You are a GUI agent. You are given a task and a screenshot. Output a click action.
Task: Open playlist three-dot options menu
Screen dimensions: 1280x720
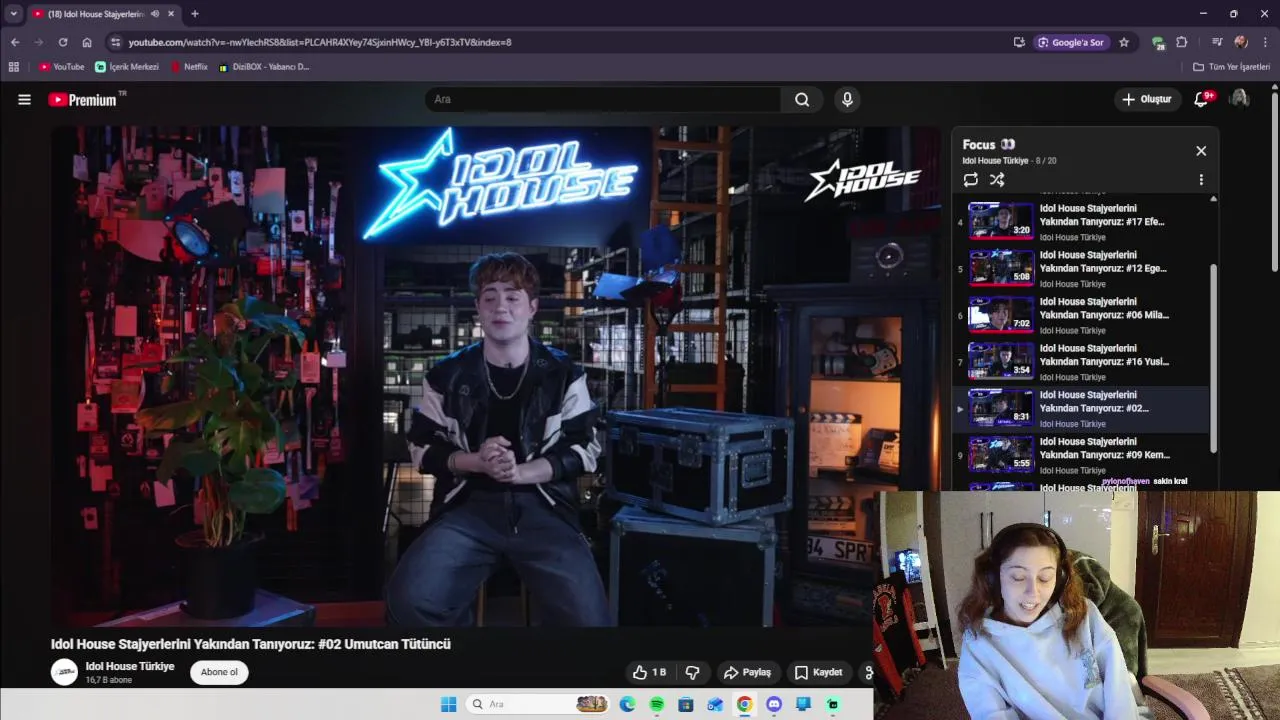coord(1201,180)
